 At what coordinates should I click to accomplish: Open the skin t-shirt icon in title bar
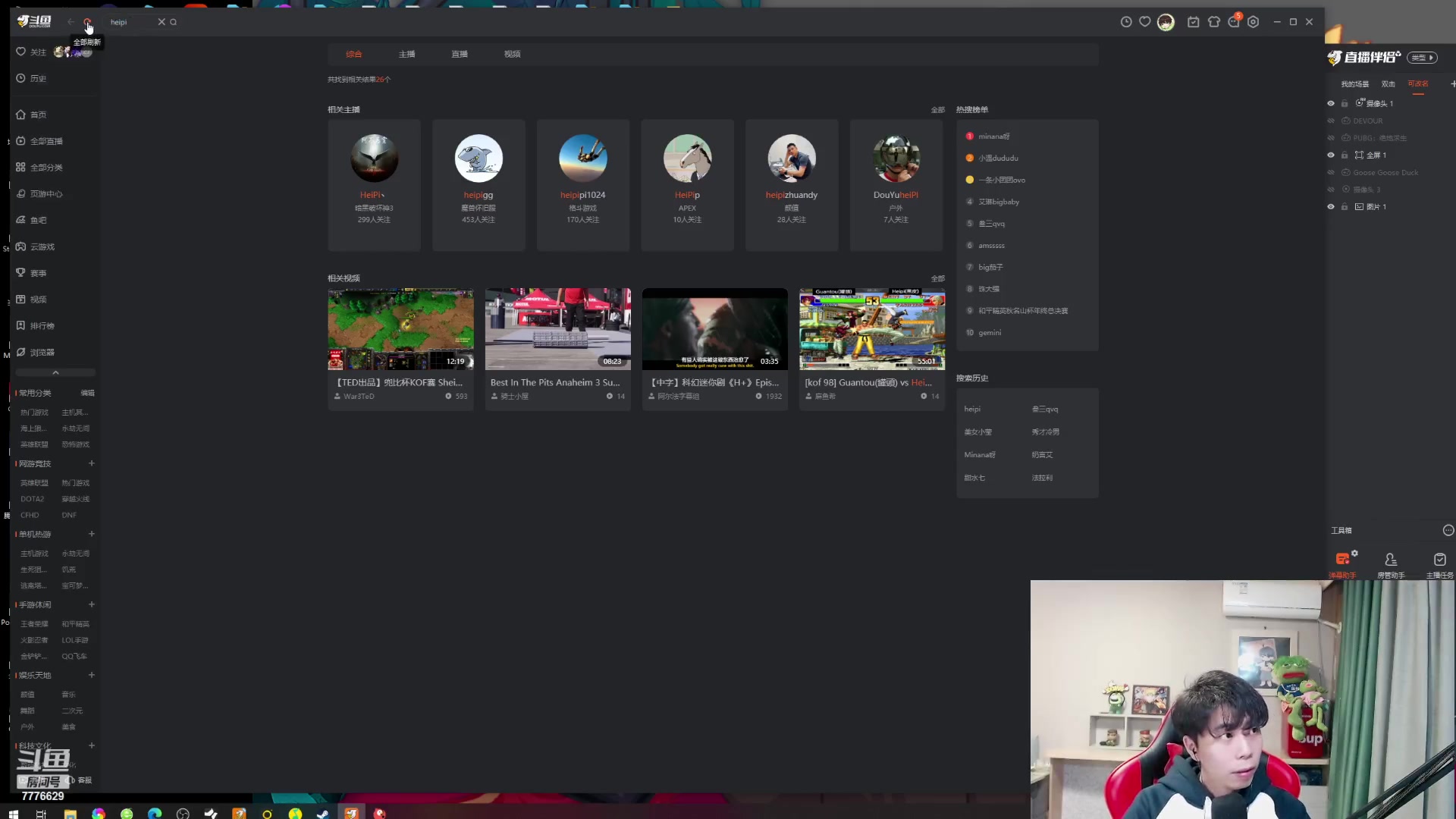1214,22
